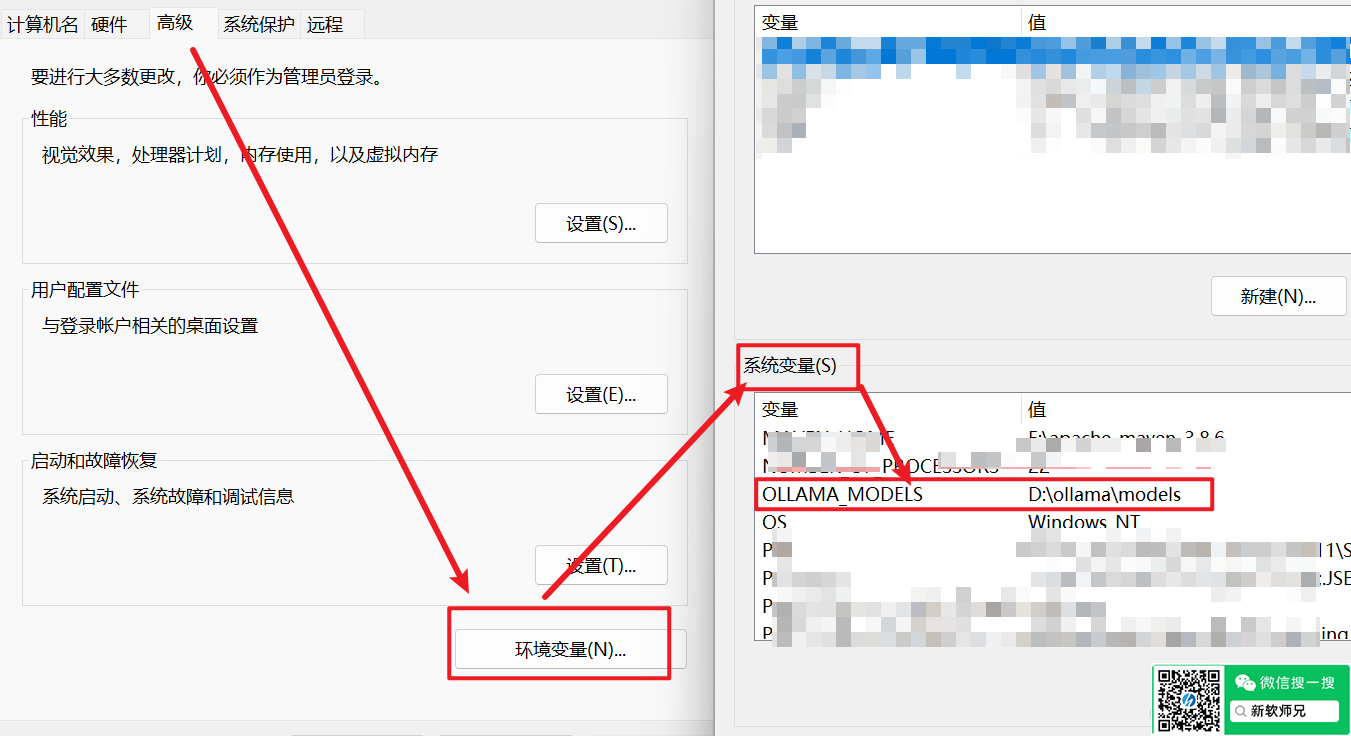
Task: Click the D:\ollama\models value cell
Action: click(x=1104, y=494)
